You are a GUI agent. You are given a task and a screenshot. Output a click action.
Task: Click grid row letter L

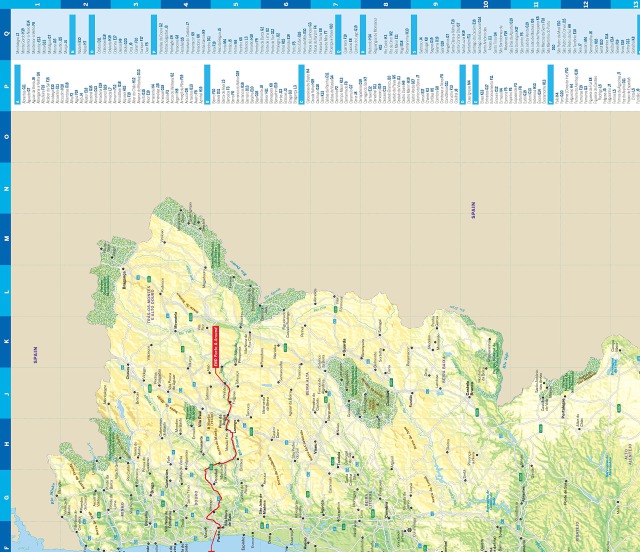[6, 292]
